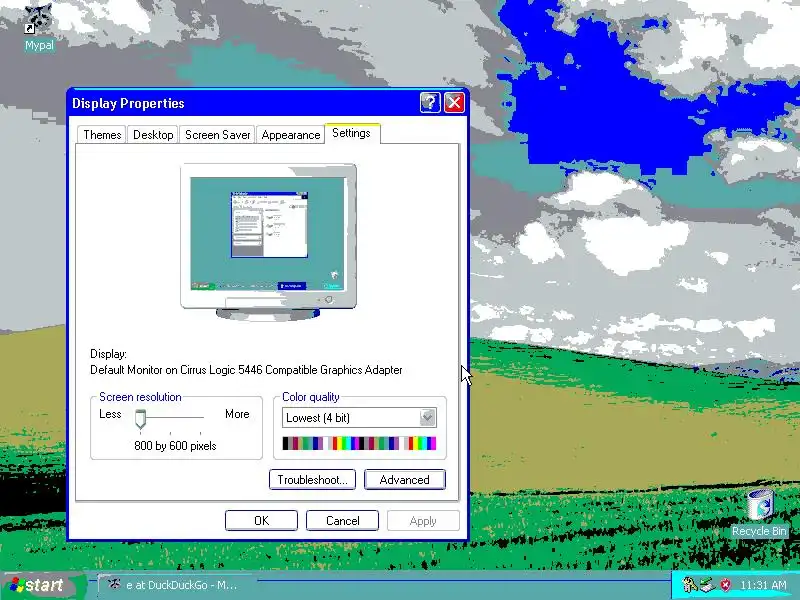Close the Display Properties dialog
Viewport: 800px width, 600px height.
click(454, 103)
